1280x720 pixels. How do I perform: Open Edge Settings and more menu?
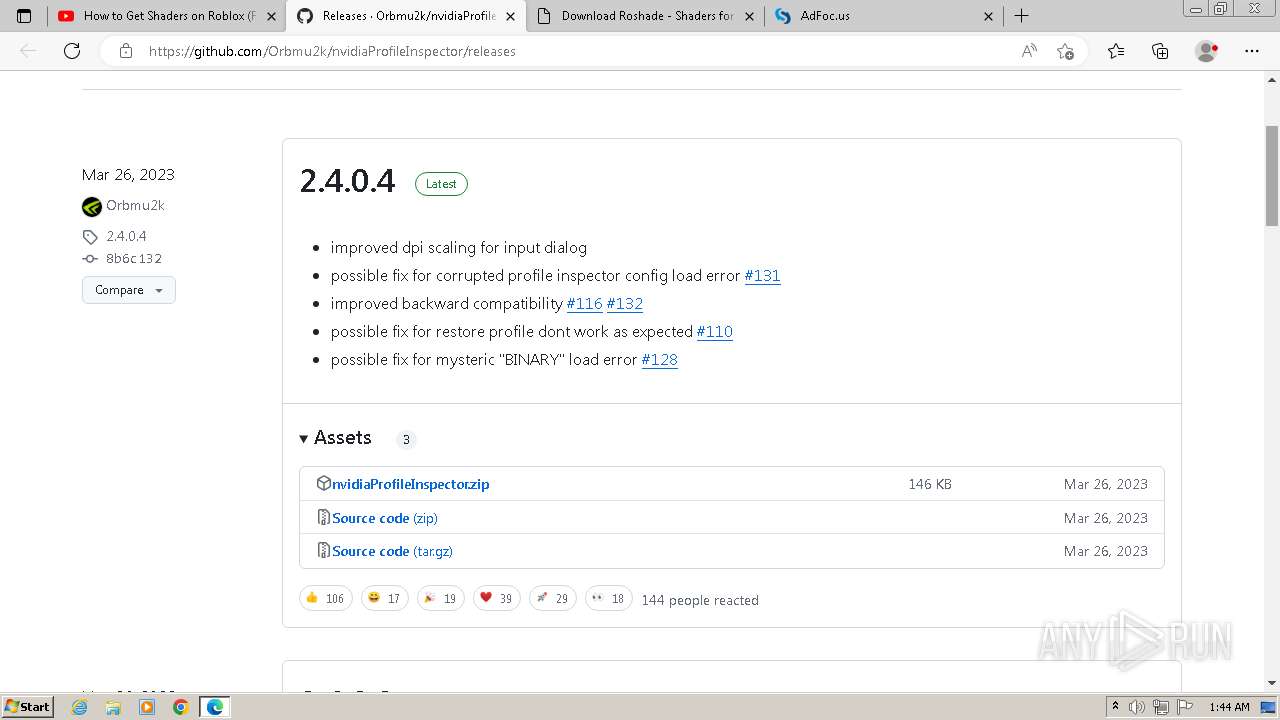click(1252, 51)
